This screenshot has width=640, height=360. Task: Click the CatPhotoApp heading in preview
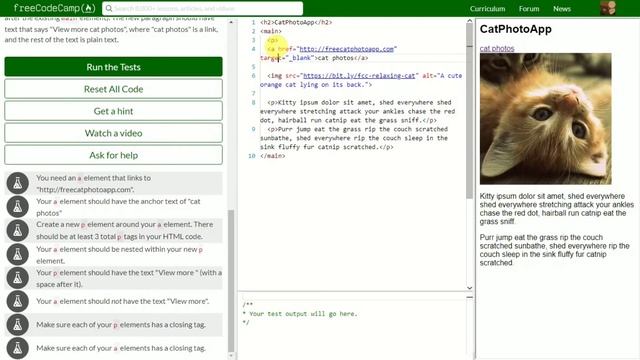pyautogui.click(x=516, y=29)
